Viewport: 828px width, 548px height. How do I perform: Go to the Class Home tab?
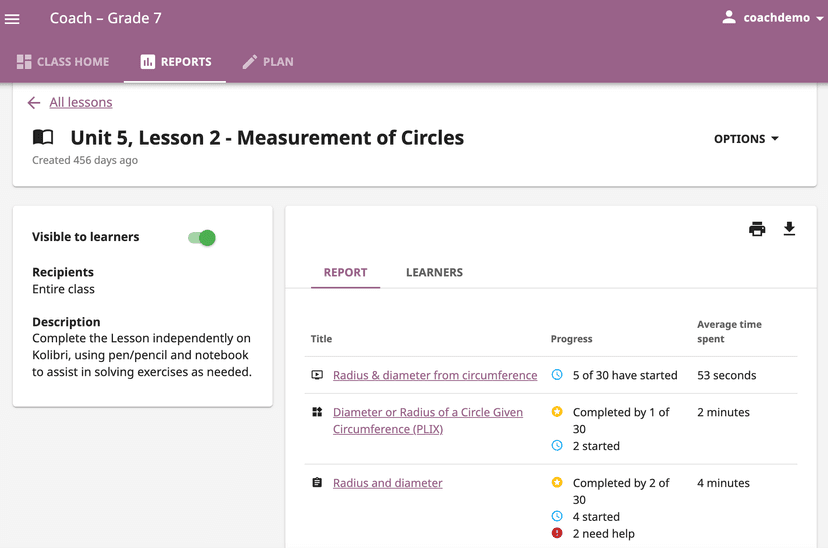63,62
